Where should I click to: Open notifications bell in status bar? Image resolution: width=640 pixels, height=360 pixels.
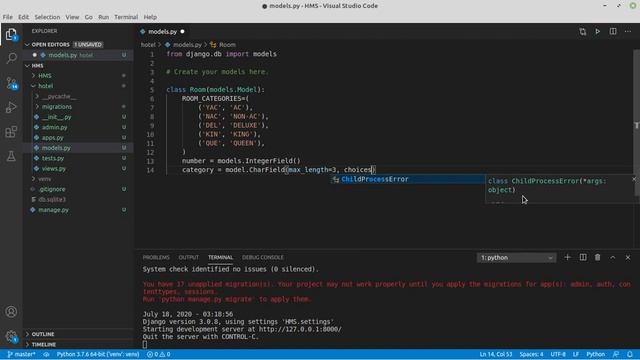(x=630, y=354)
